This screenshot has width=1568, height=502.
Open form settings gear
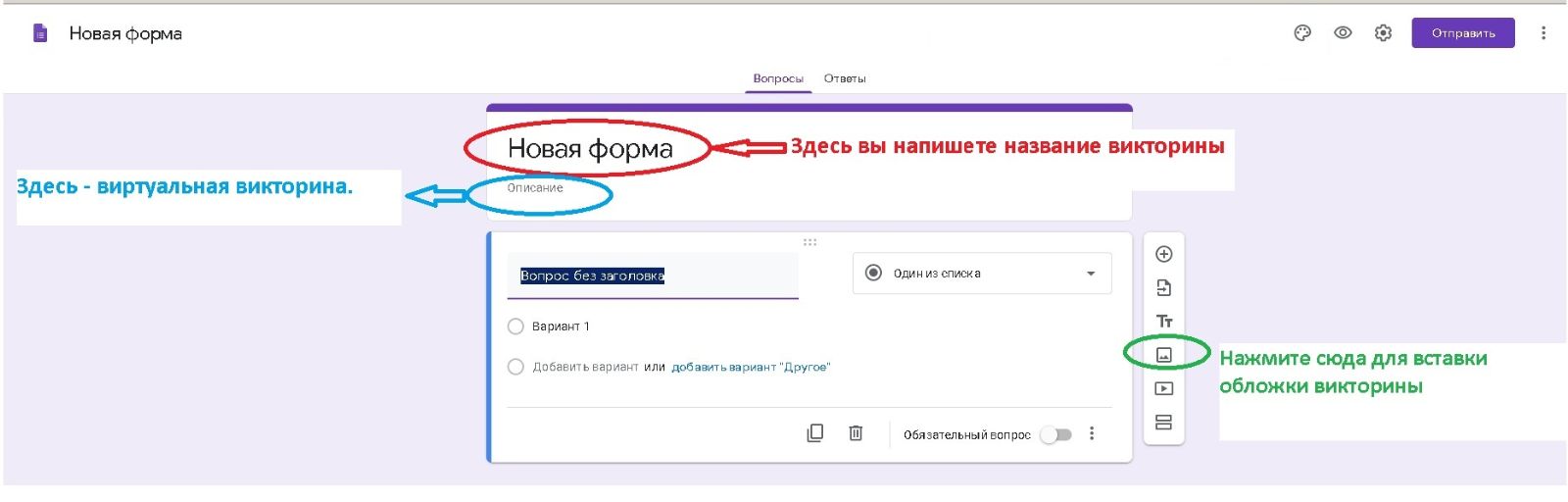1383,33
